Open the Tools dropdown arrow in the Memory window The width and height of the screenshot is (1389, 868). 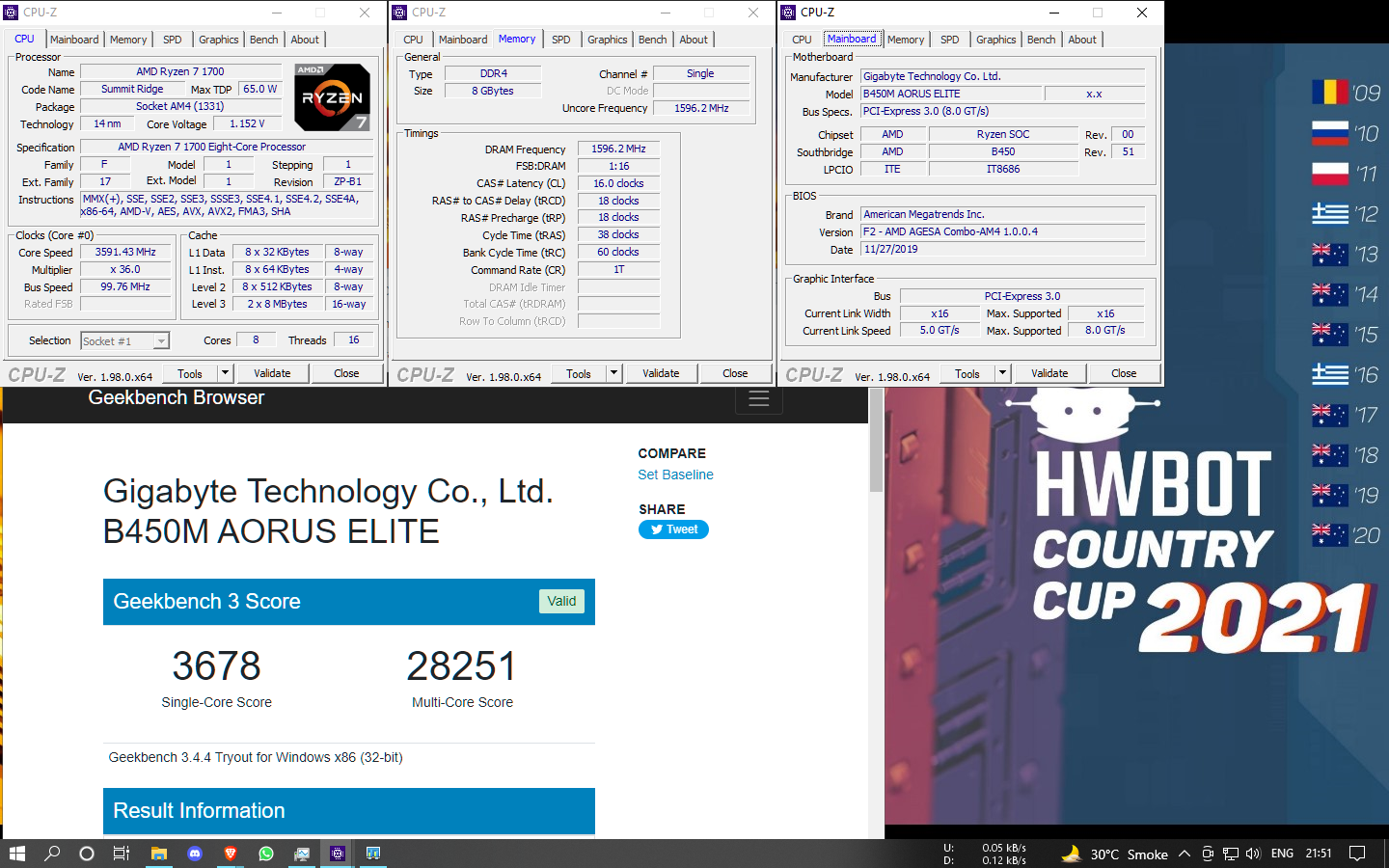tap(613, 373)
